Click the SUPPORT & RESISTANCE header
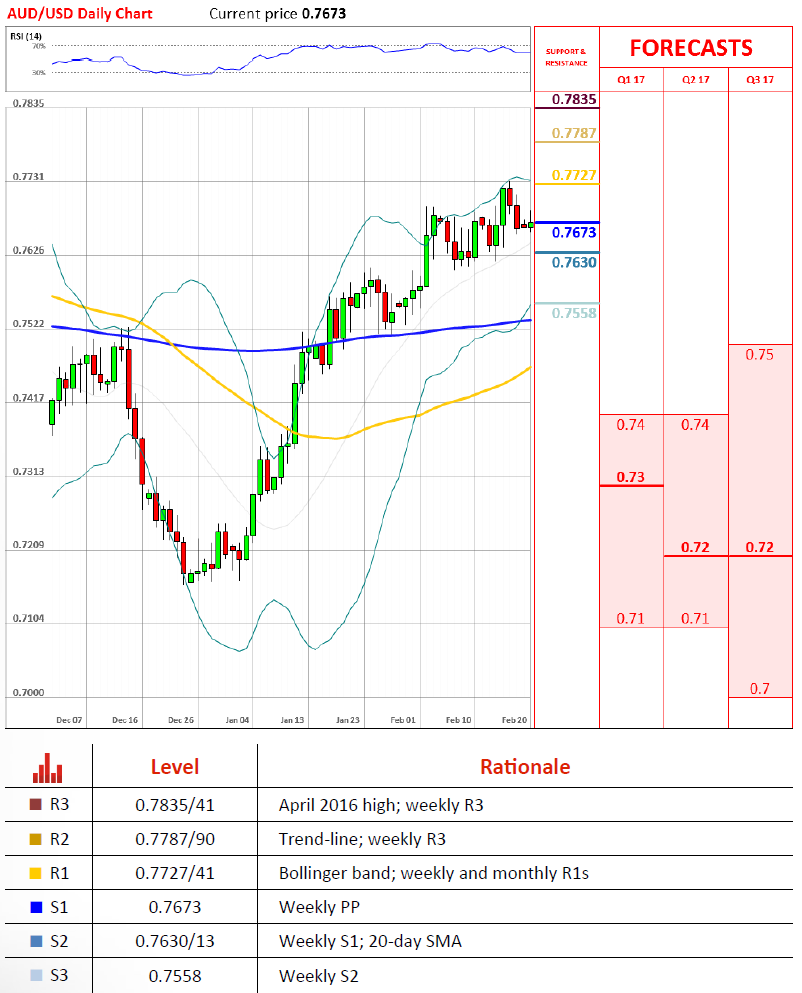 click(x=566, y=57)
